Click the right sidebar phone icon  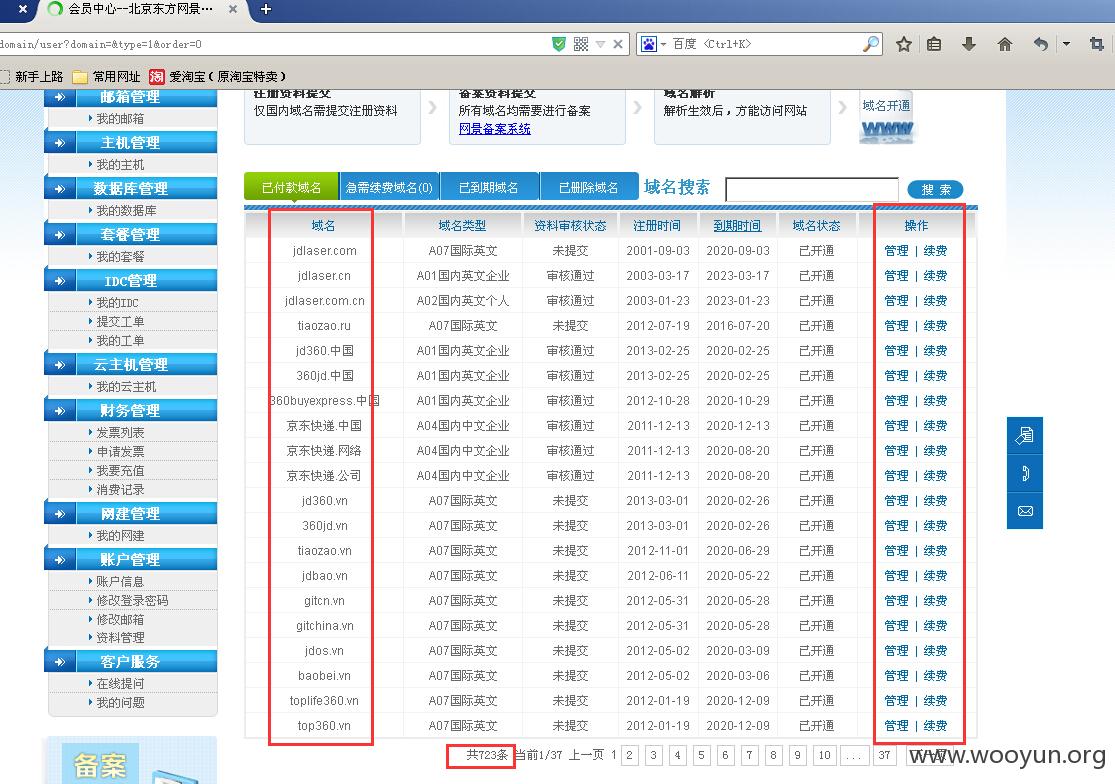pos(1025,473)
